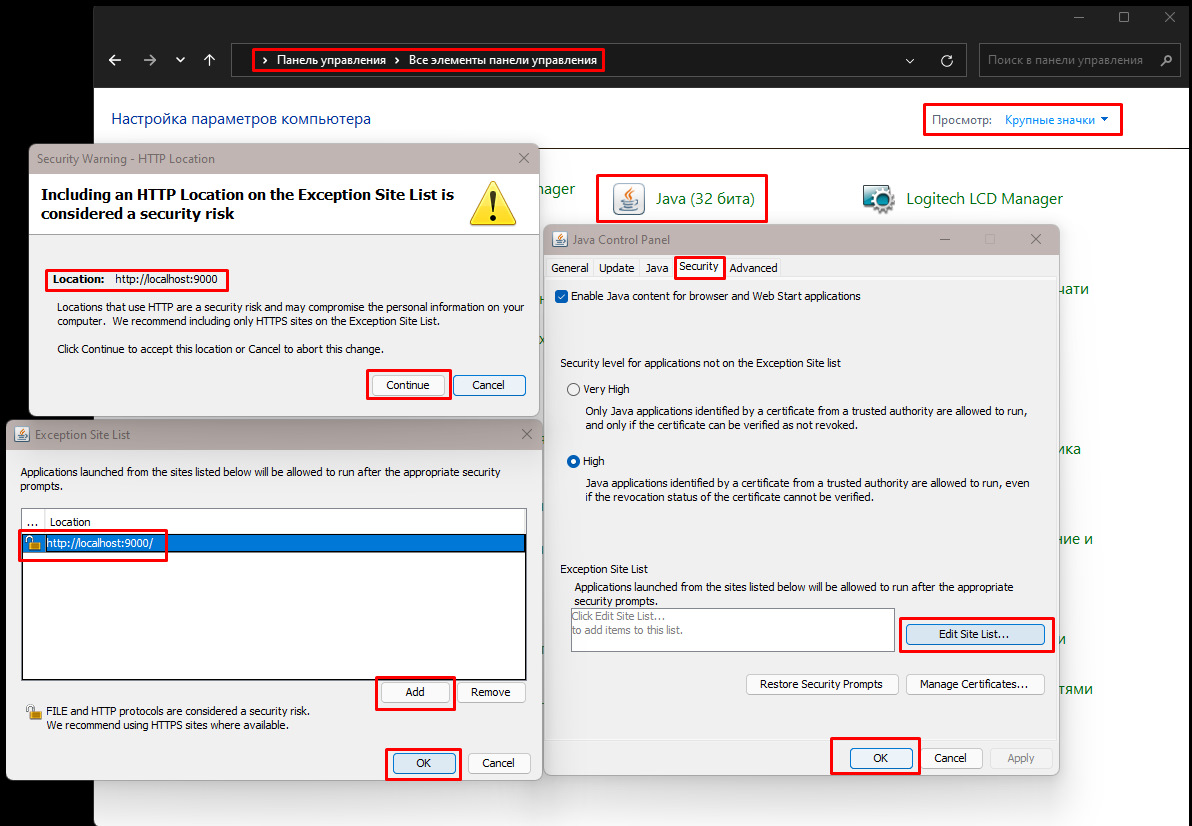Close the Java Control Panel window
Viewport: 1192px width, 826px height.
click(x=1035, y=239)
